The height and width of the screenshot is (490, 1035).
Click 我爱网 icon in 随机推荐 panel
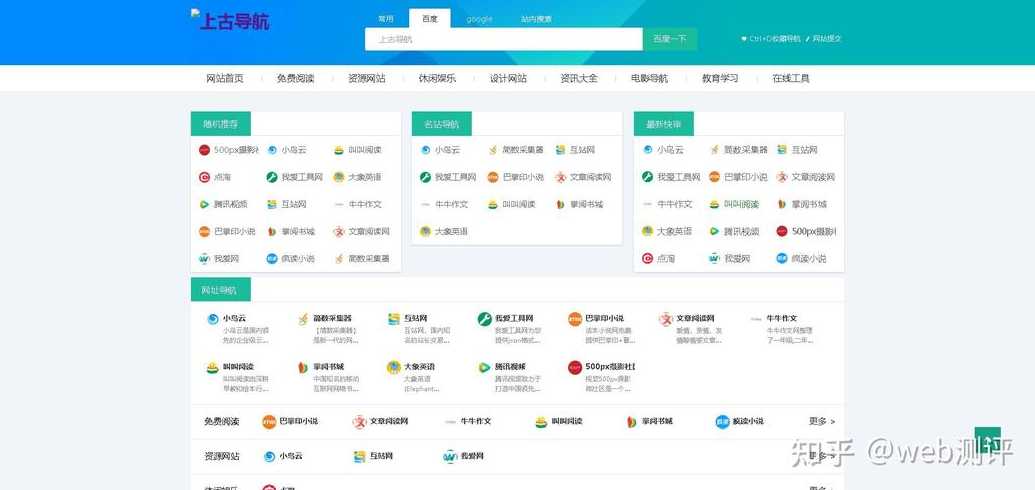(205, 258)
